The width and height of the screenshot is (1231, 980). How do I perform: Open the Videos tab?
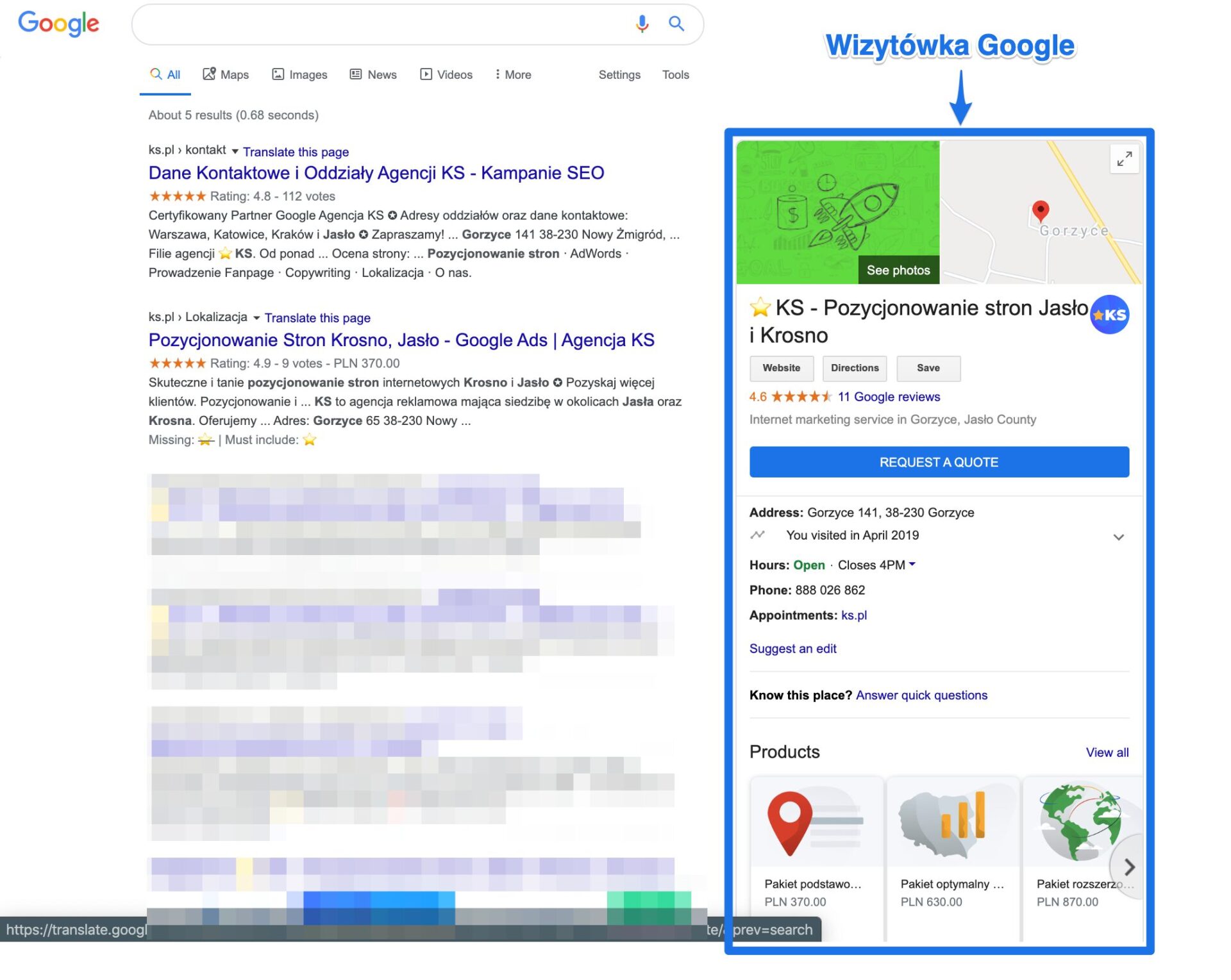[446, 74]
